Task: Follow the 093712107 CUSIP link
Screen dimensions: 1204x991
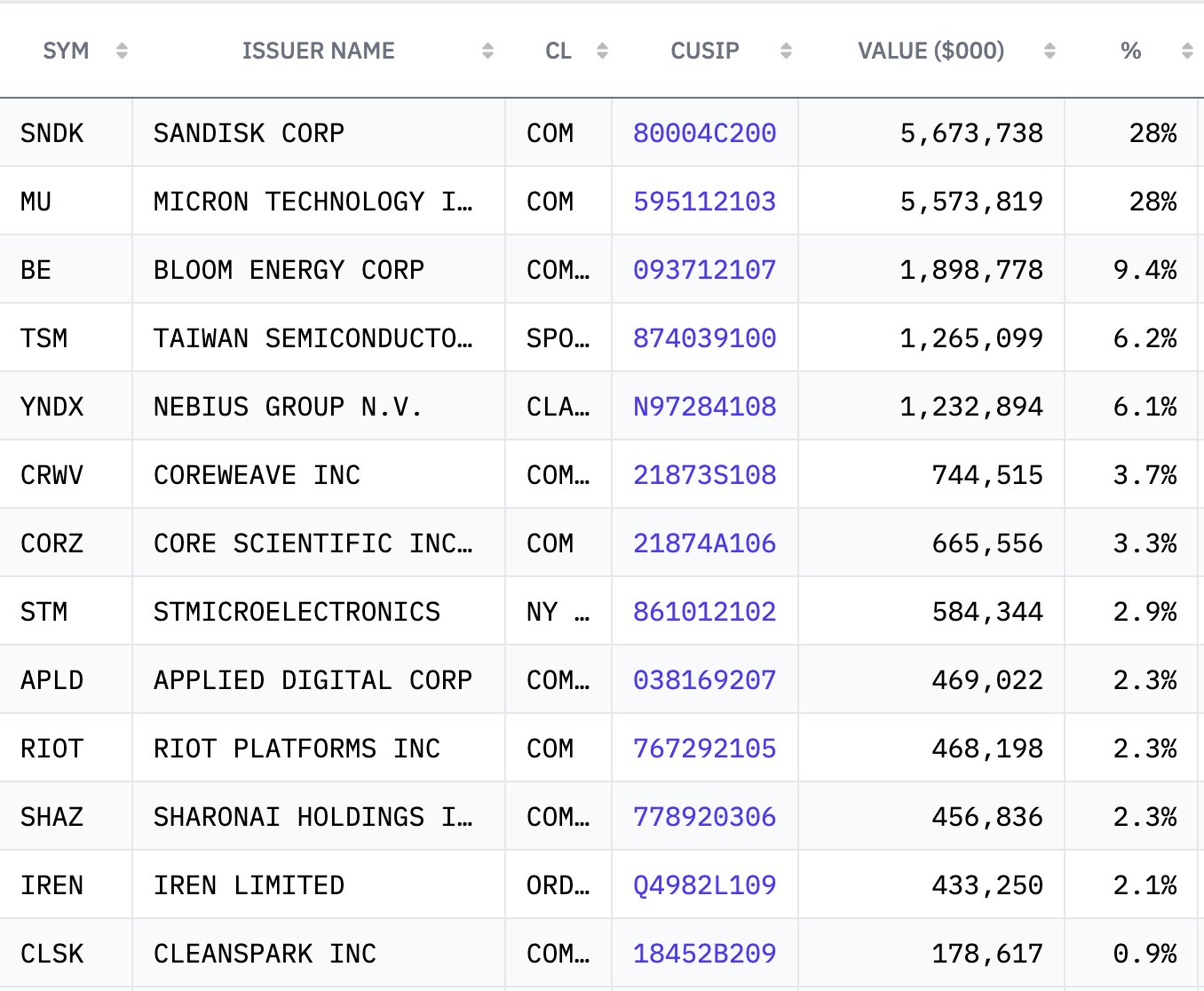Action: (x=705, y=270)
